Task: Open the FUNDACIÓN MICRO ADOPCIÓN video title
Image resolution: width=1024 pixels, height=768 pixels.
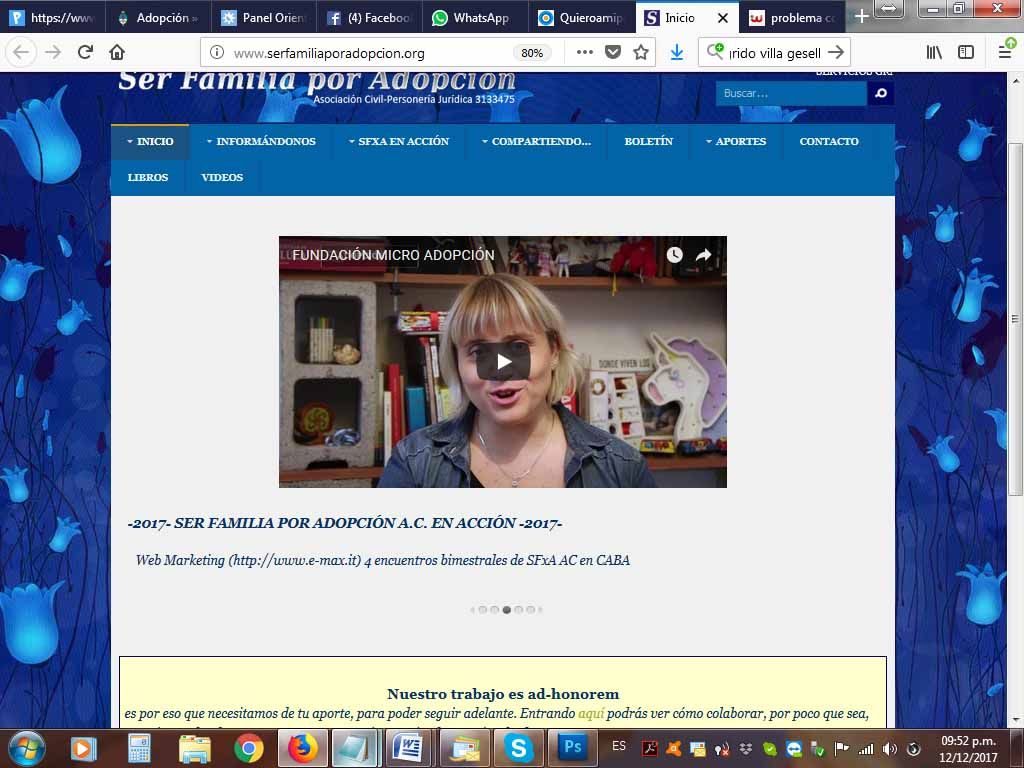Action: (393, 255)
